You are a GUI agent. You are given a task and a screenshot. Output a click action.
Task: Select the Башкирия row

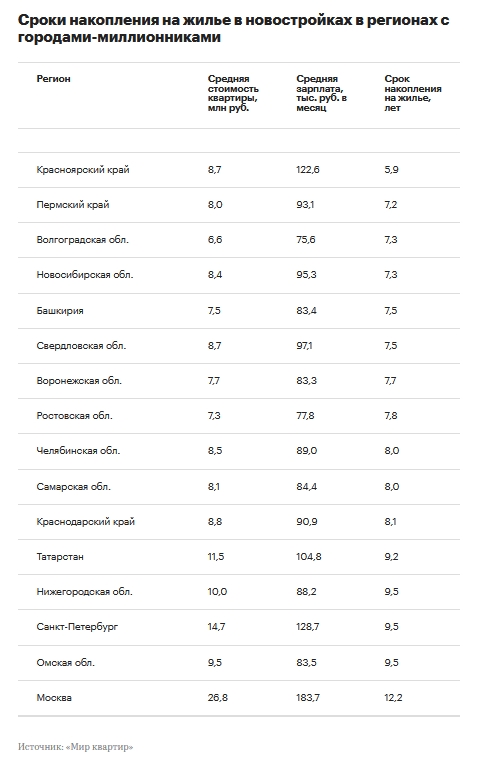click(x=238, y=311)
